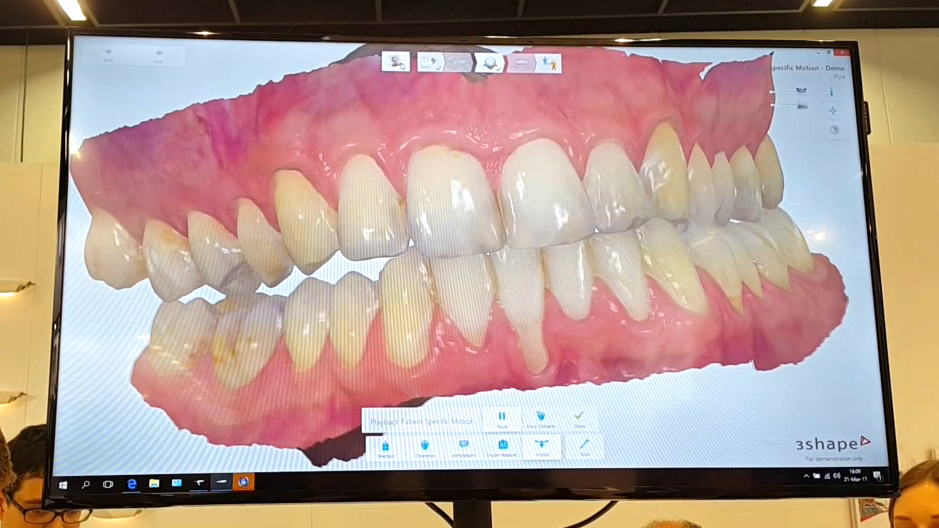
Task: Go to the greyed jaw-shaped workflow step
Action: (x=521, y=63)
